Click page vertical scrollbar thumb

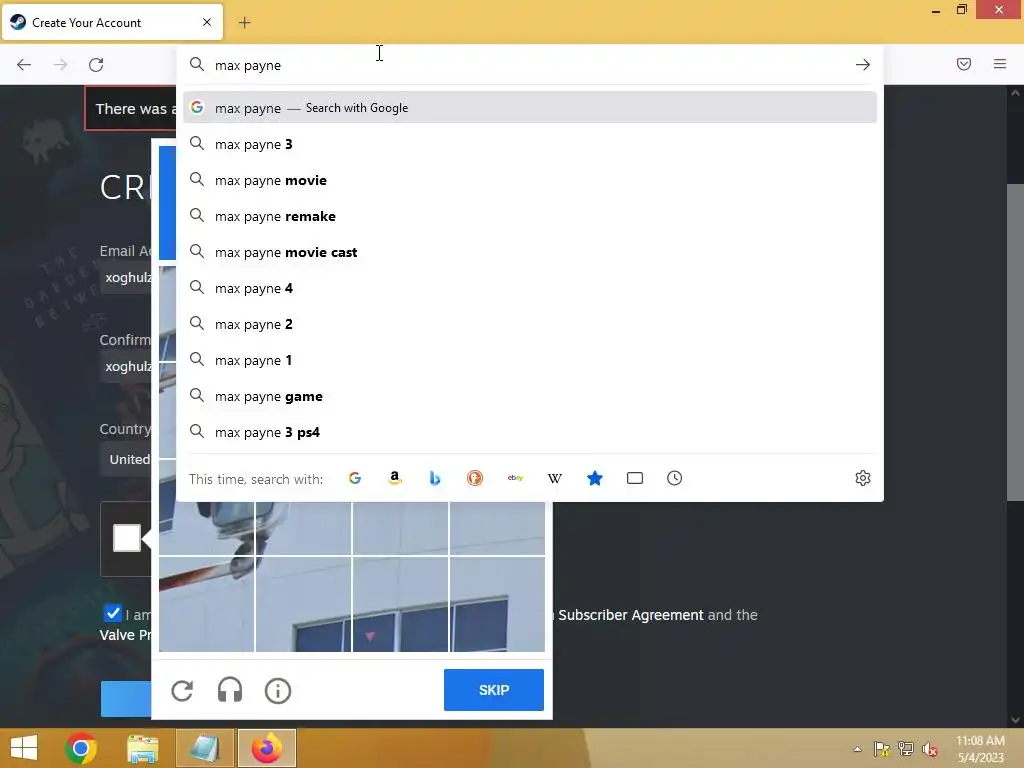coord(1015,343)
